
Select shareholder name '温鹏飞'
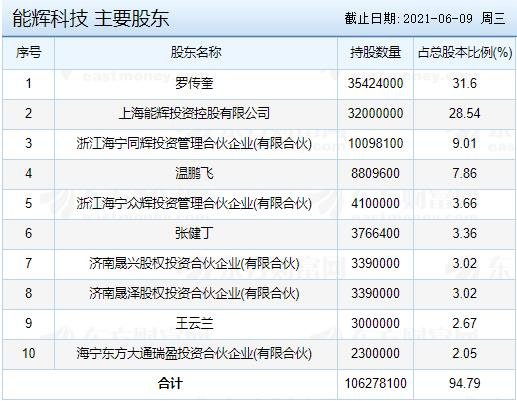click(194, 173)
